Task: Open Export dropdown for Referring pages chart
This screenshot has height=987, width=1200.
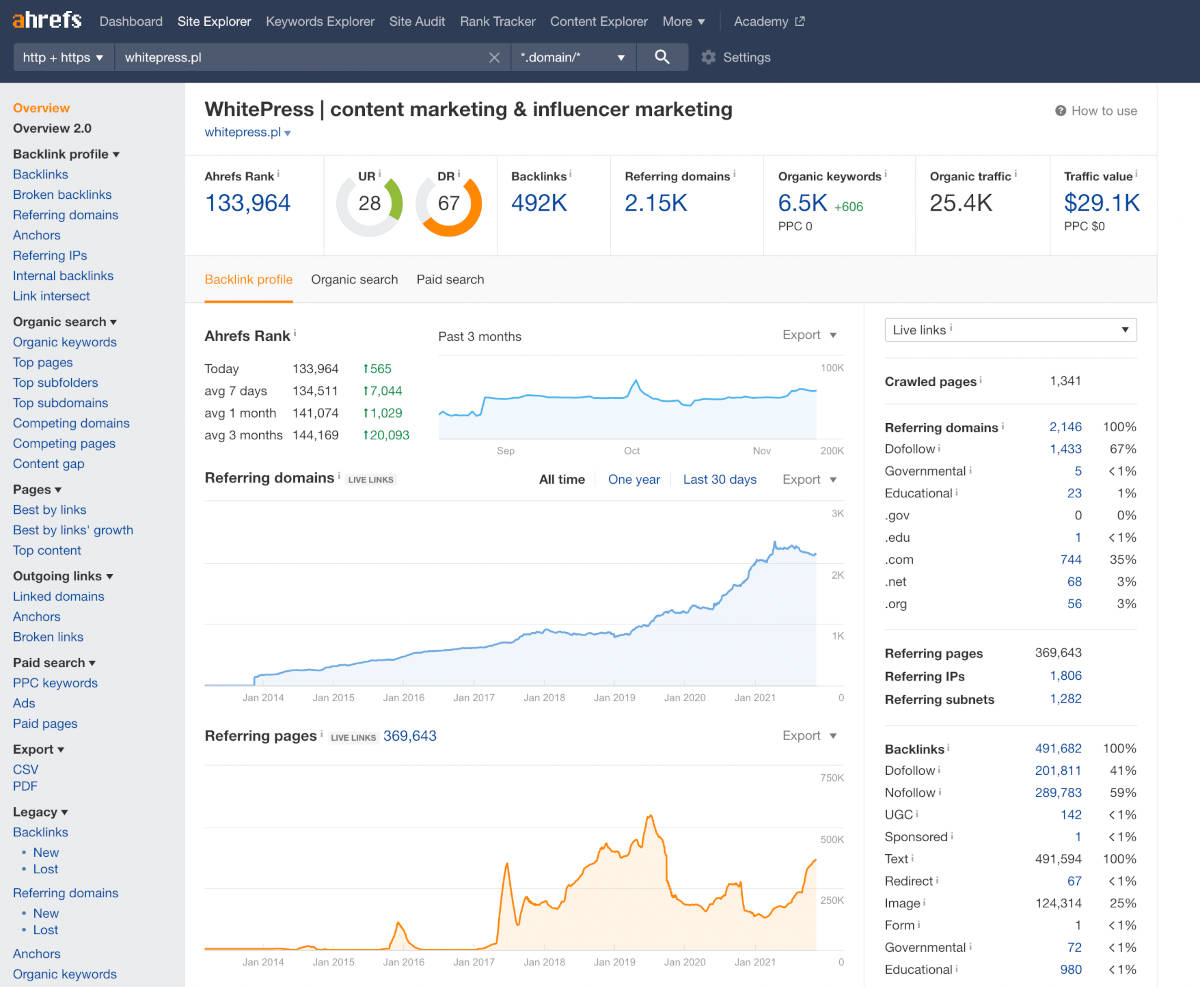Action: point(810,735)
